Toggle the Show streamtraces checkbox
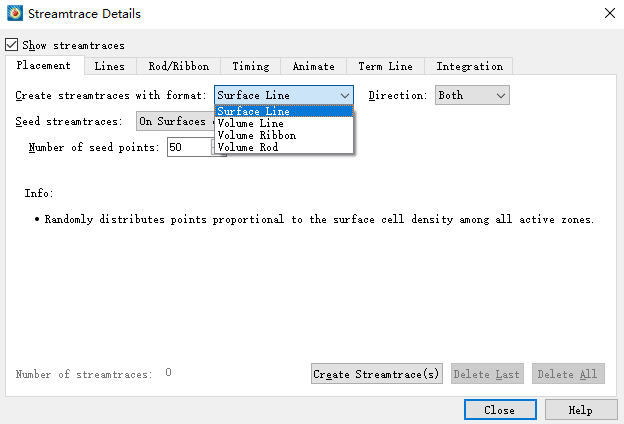Viewport: 624px width, 424px height. coord(12,45)
